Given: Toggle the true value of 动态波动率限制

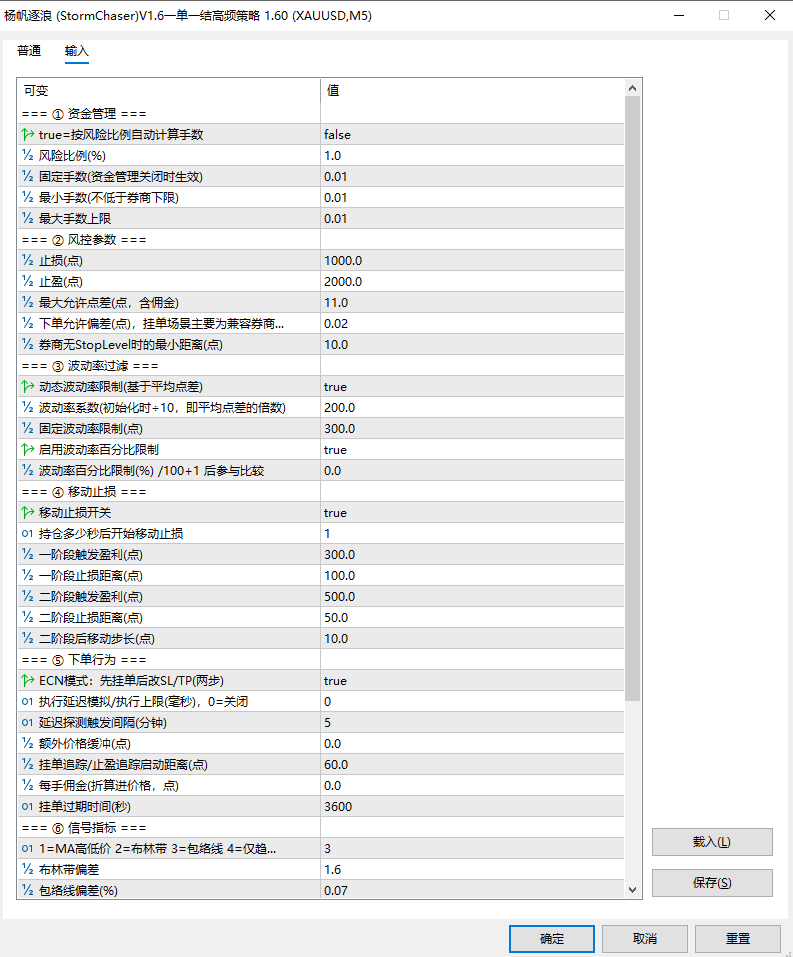Looking at the screenshot, I should click(335, 386).
